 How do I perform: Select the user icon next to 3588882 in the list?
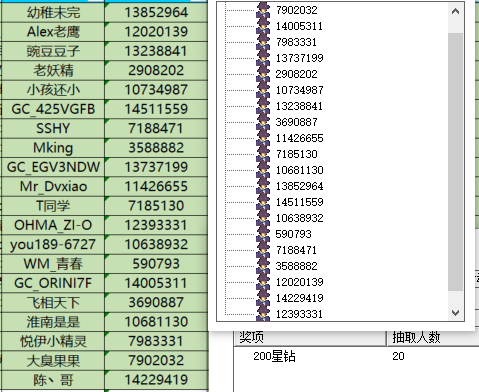coord(263,266)
